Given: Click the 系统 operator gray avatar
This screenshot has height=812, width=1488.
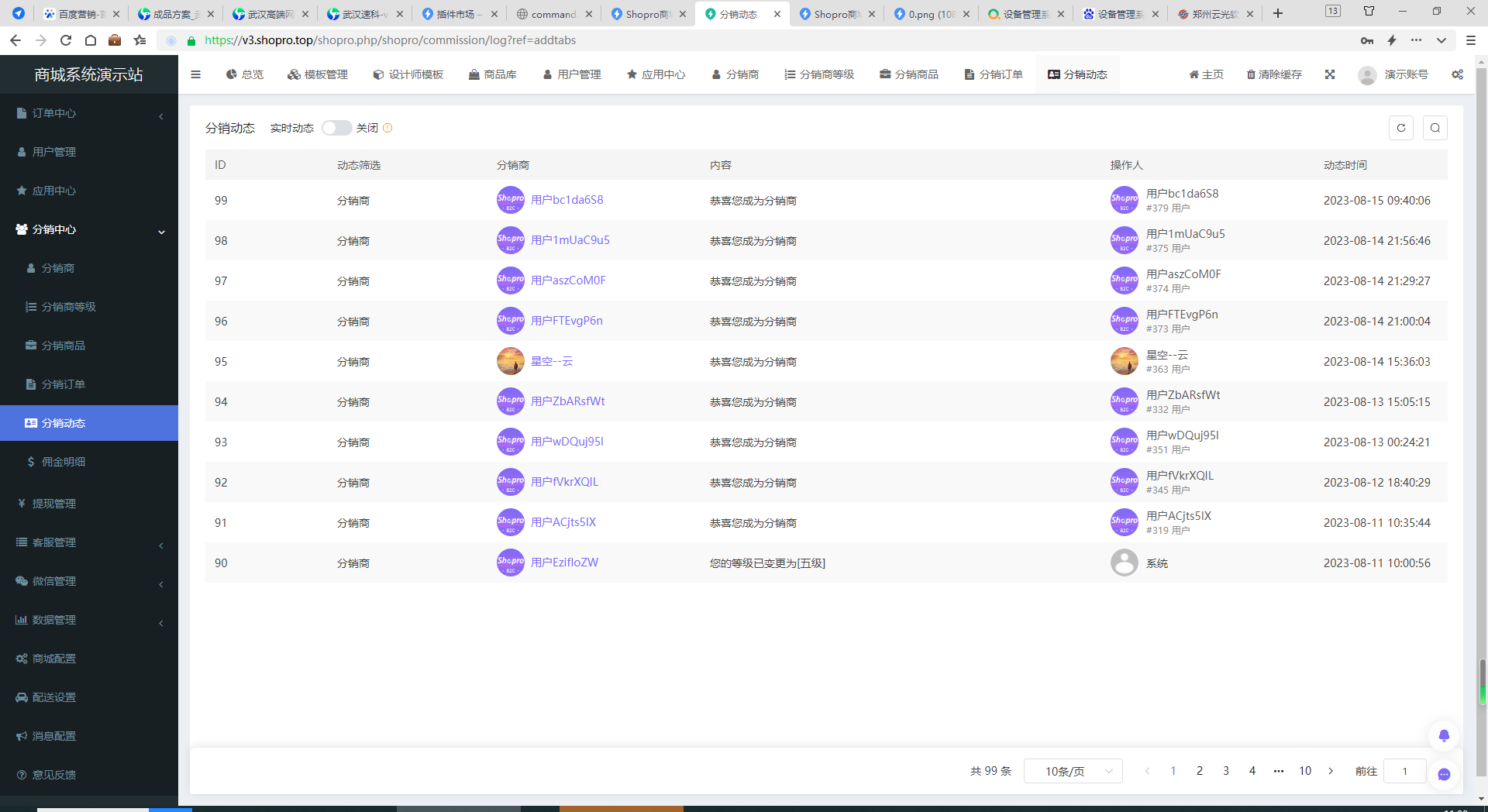Looking at the screenshot, I should [1125, 563].
